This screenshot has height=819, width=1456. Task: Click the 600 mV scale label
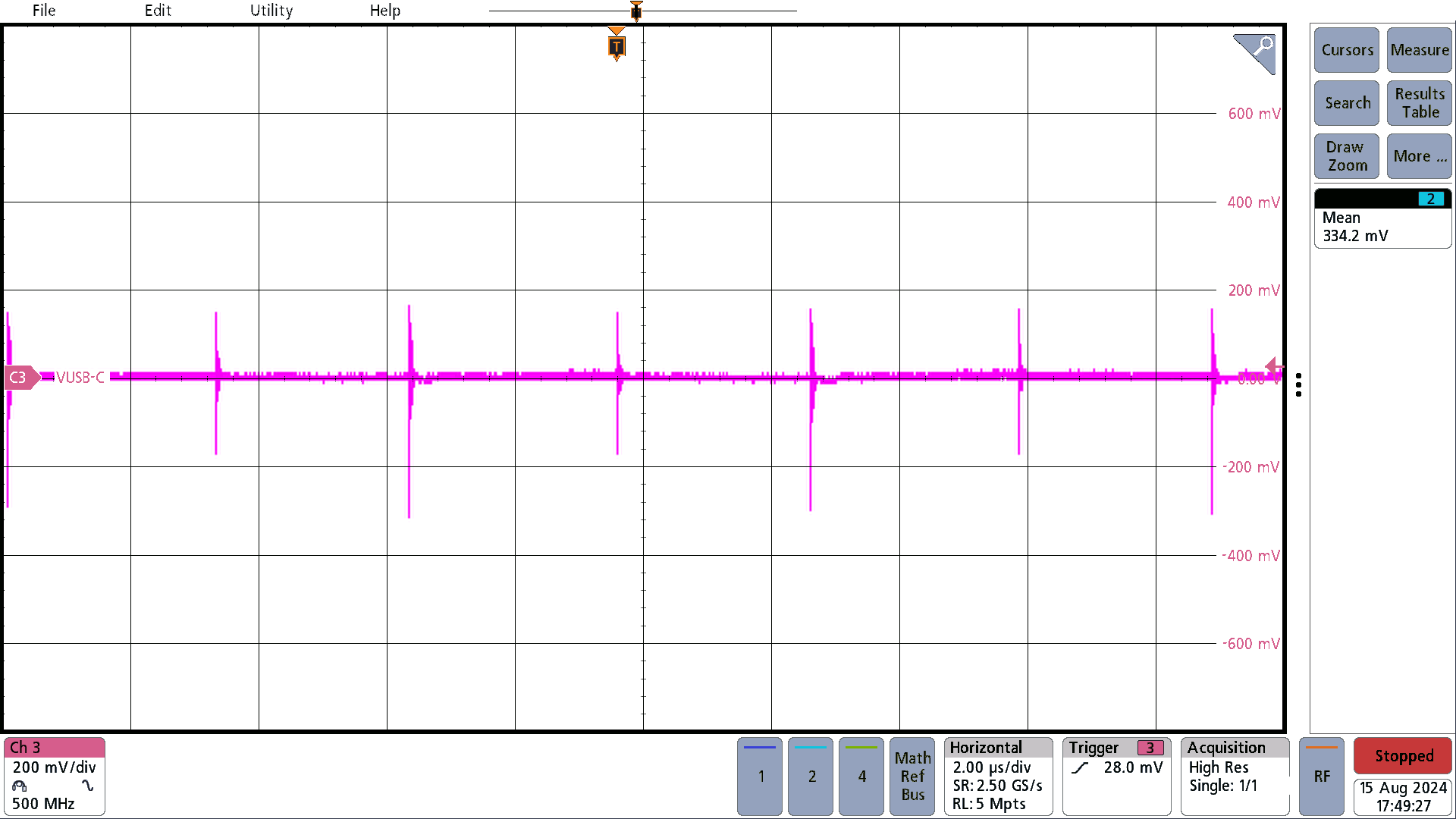[1254, 114]
